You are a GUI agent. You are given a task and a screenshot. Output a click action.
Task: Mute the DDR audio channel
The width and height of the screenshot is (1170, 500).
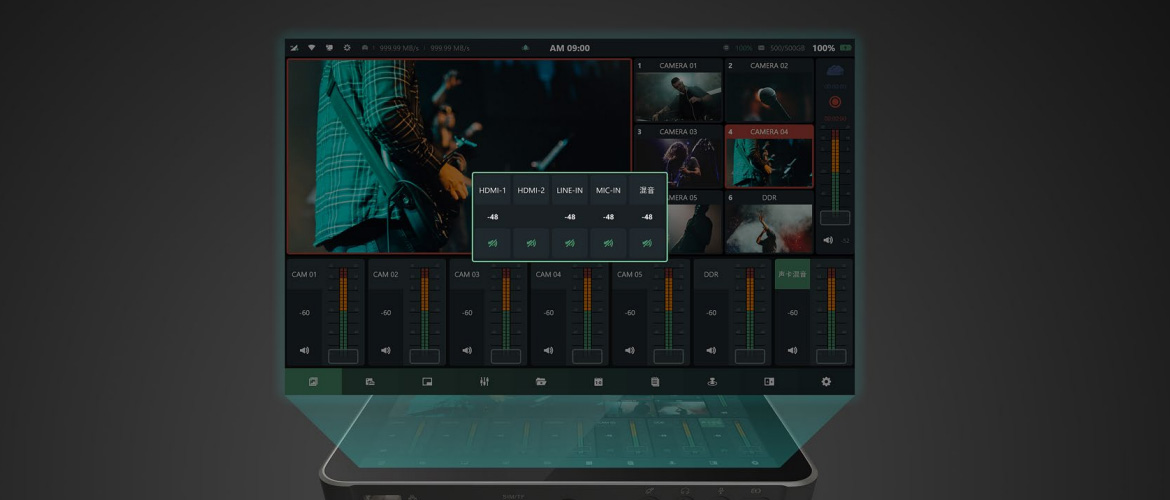point(711,350)
